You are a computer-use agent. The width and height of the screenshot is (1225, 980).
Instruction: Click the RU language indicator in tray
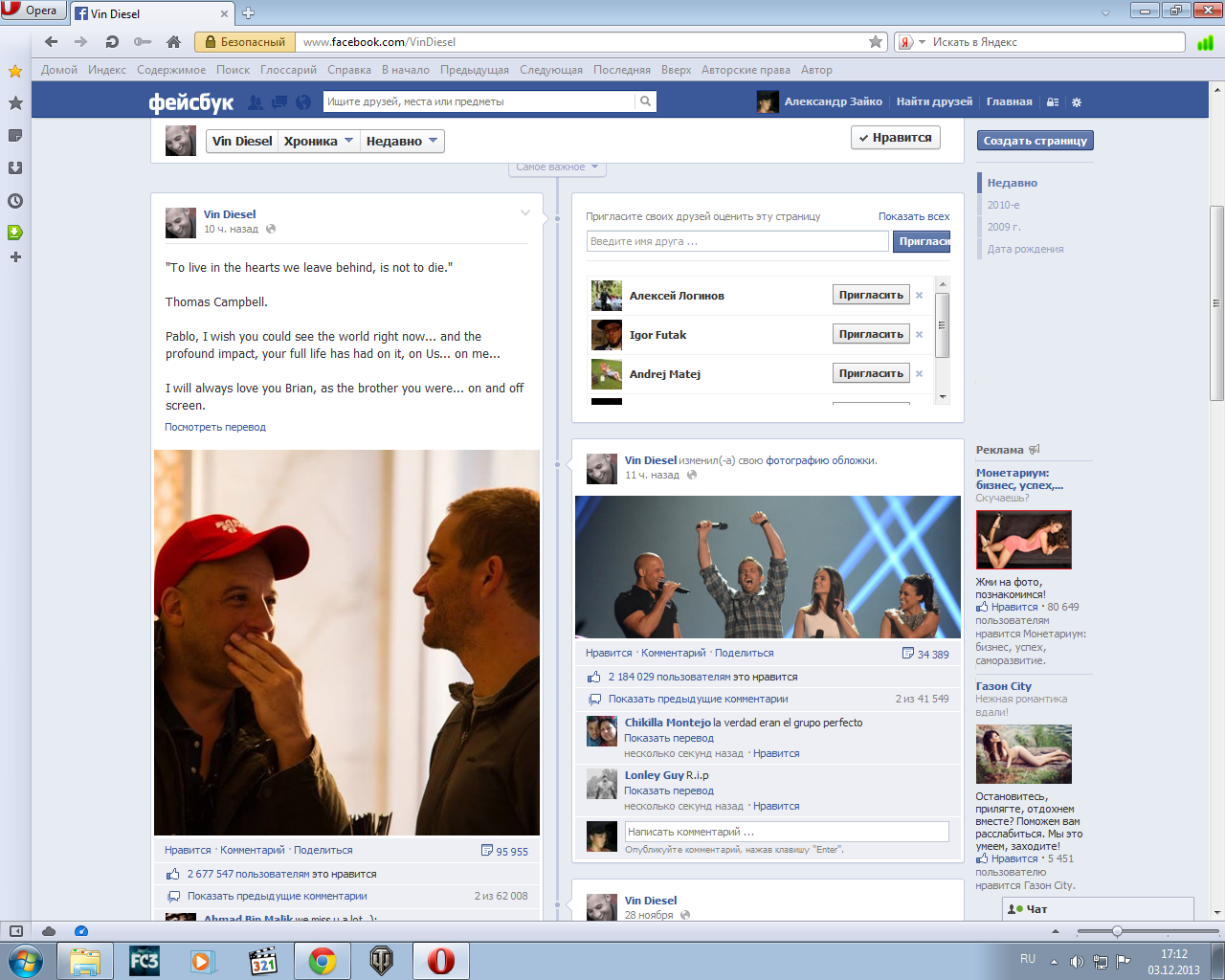[x=1028, y=958]
